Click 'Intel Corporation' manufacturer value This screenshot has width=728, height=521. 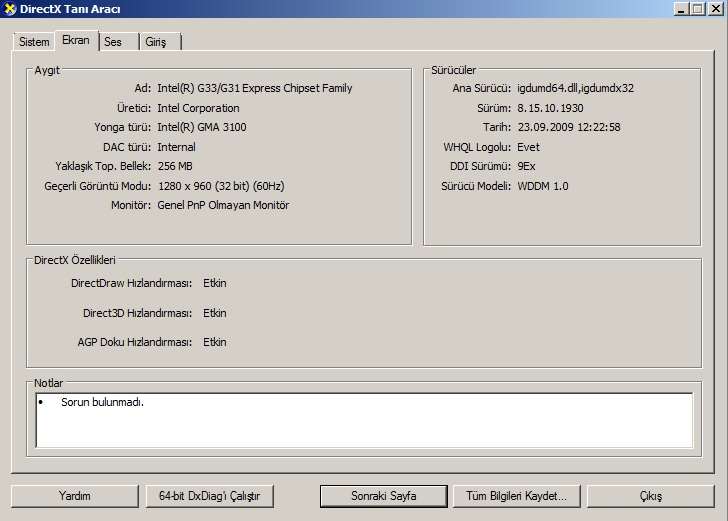[199, 108]
